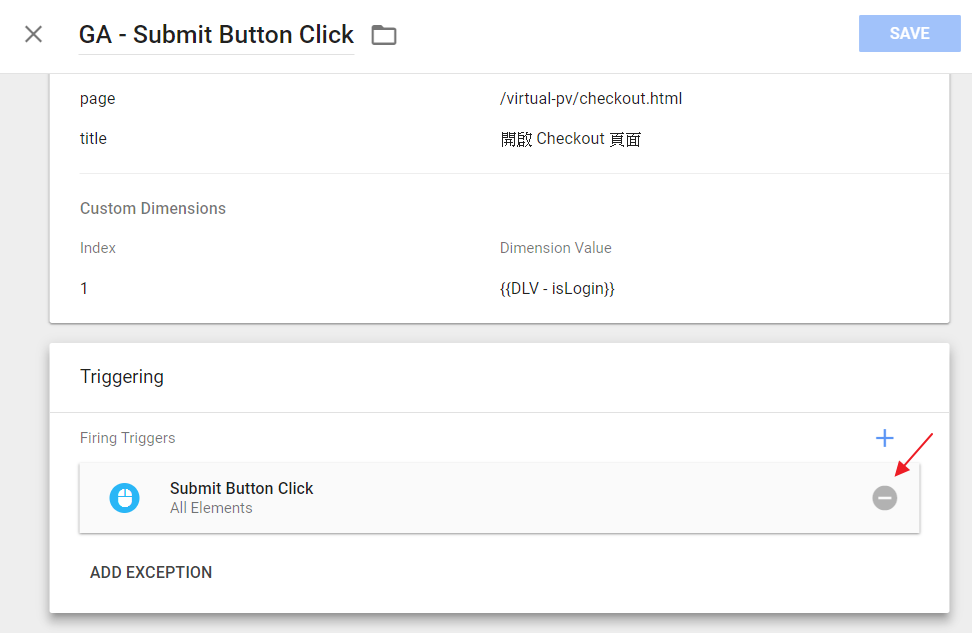Click the Dimension Value column header
This screenshot has height=633, width=972.
coord(555,248)
